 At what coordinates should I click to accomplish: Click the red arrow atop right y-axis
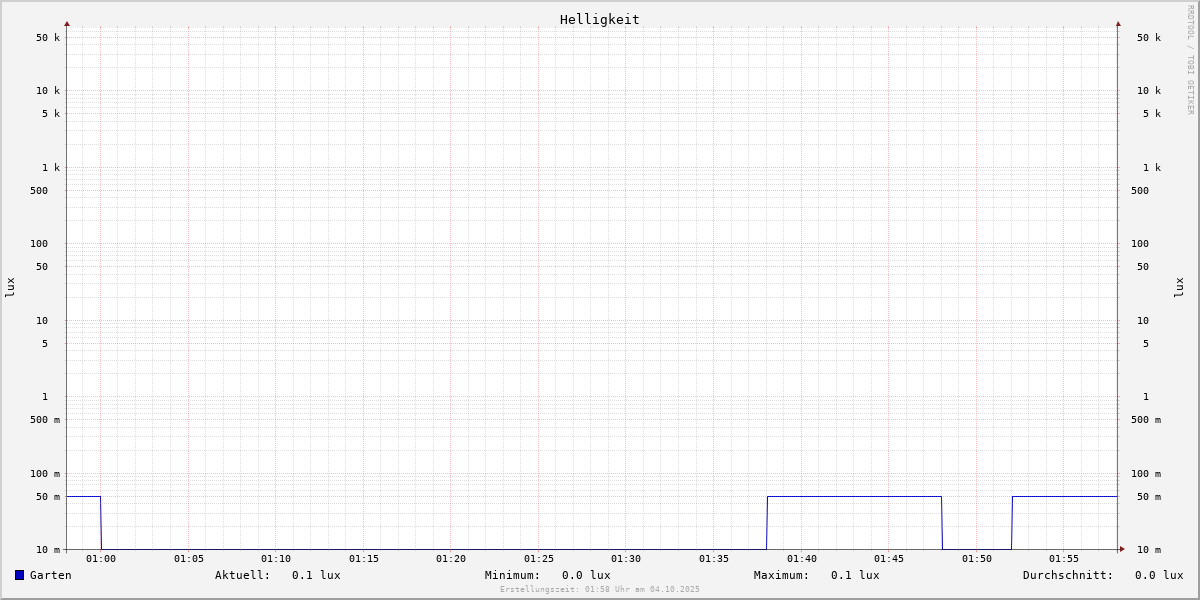(1118, 23)
